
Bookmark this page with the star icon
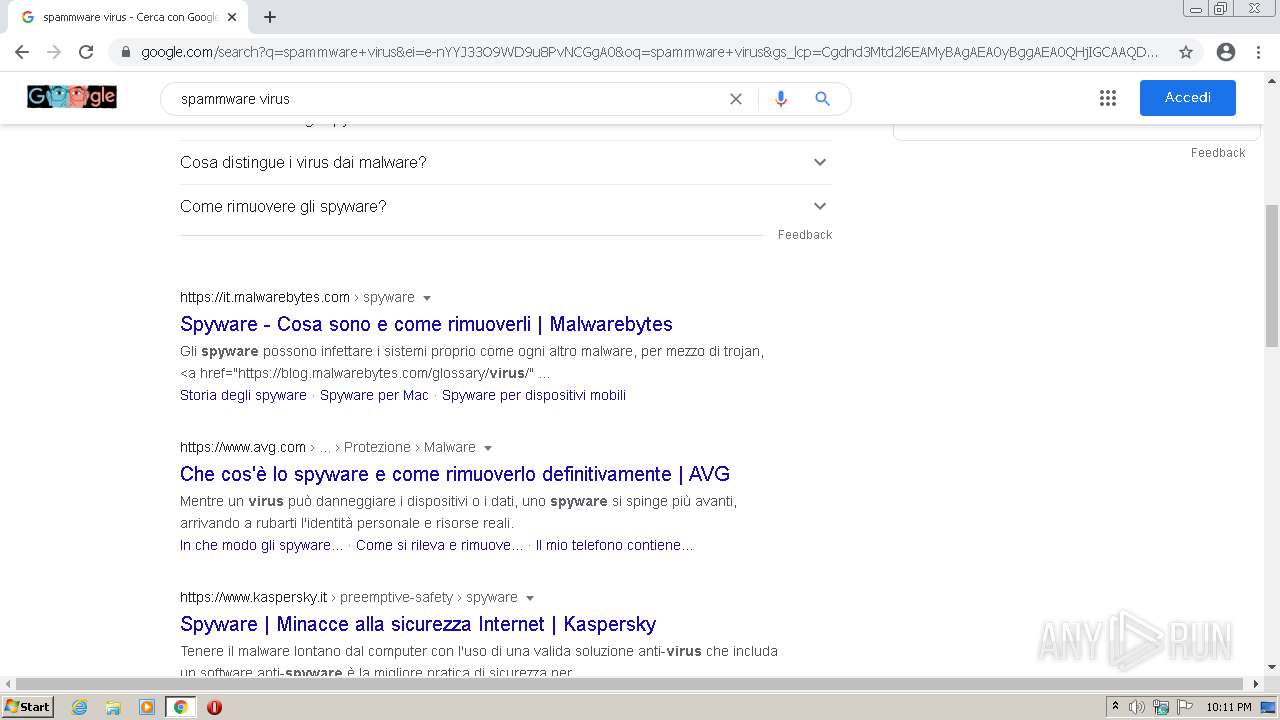[x=1186, y=52]
